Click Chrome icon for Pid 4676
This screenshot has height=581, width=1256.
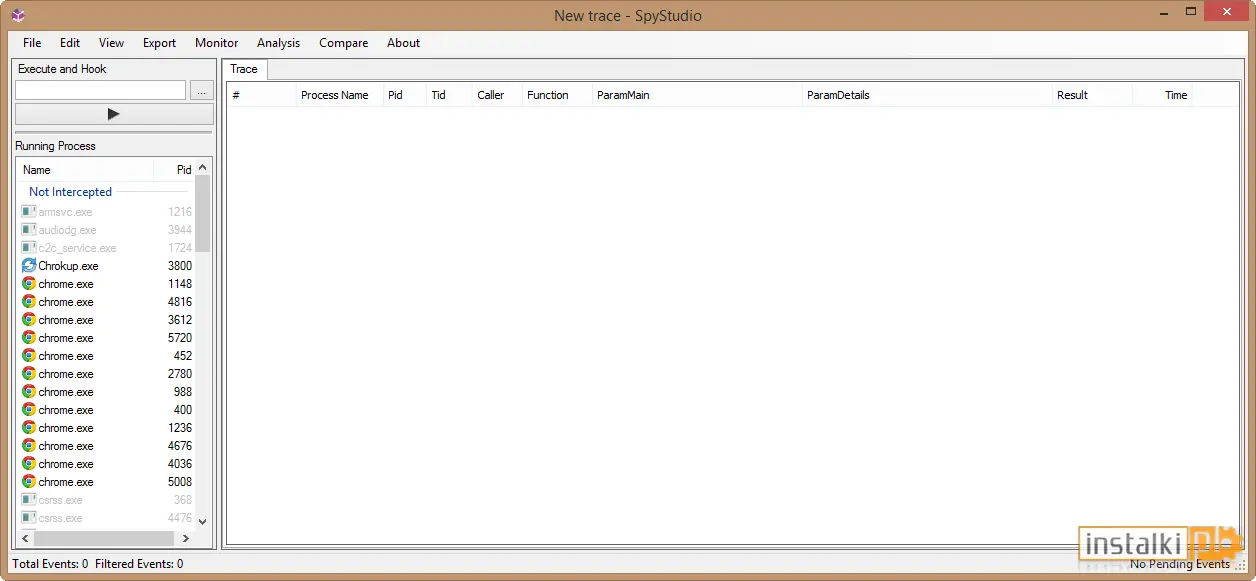(x=29, y=446)
